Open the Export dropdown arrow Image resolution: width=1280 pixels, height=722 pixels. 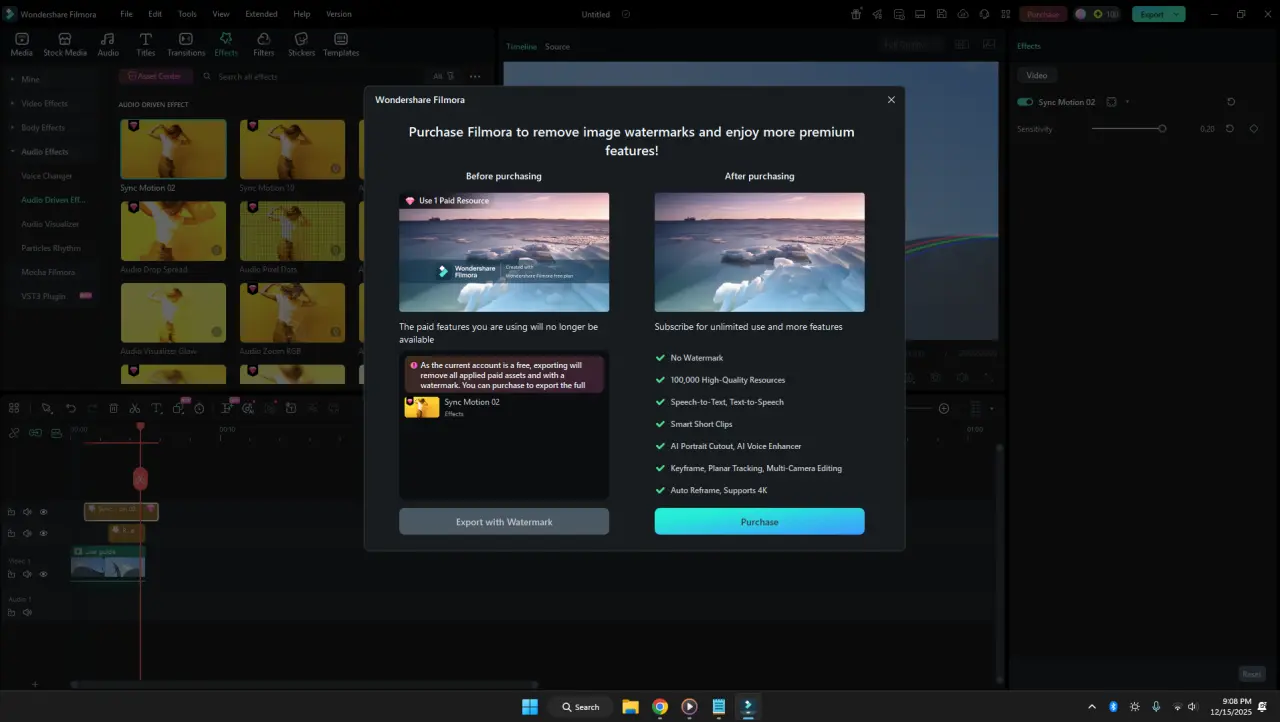click(1176, 14)
